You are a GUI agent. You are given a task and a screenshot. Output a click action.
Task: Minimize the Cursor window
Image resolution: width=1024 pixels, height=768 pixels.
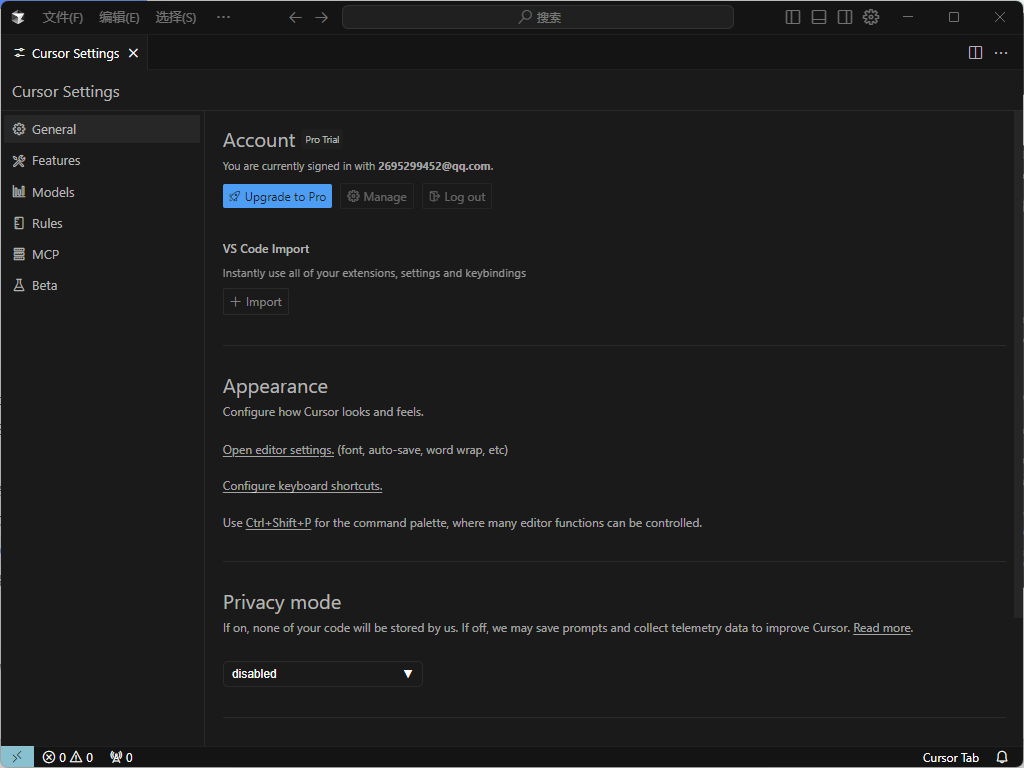point(908,17)
